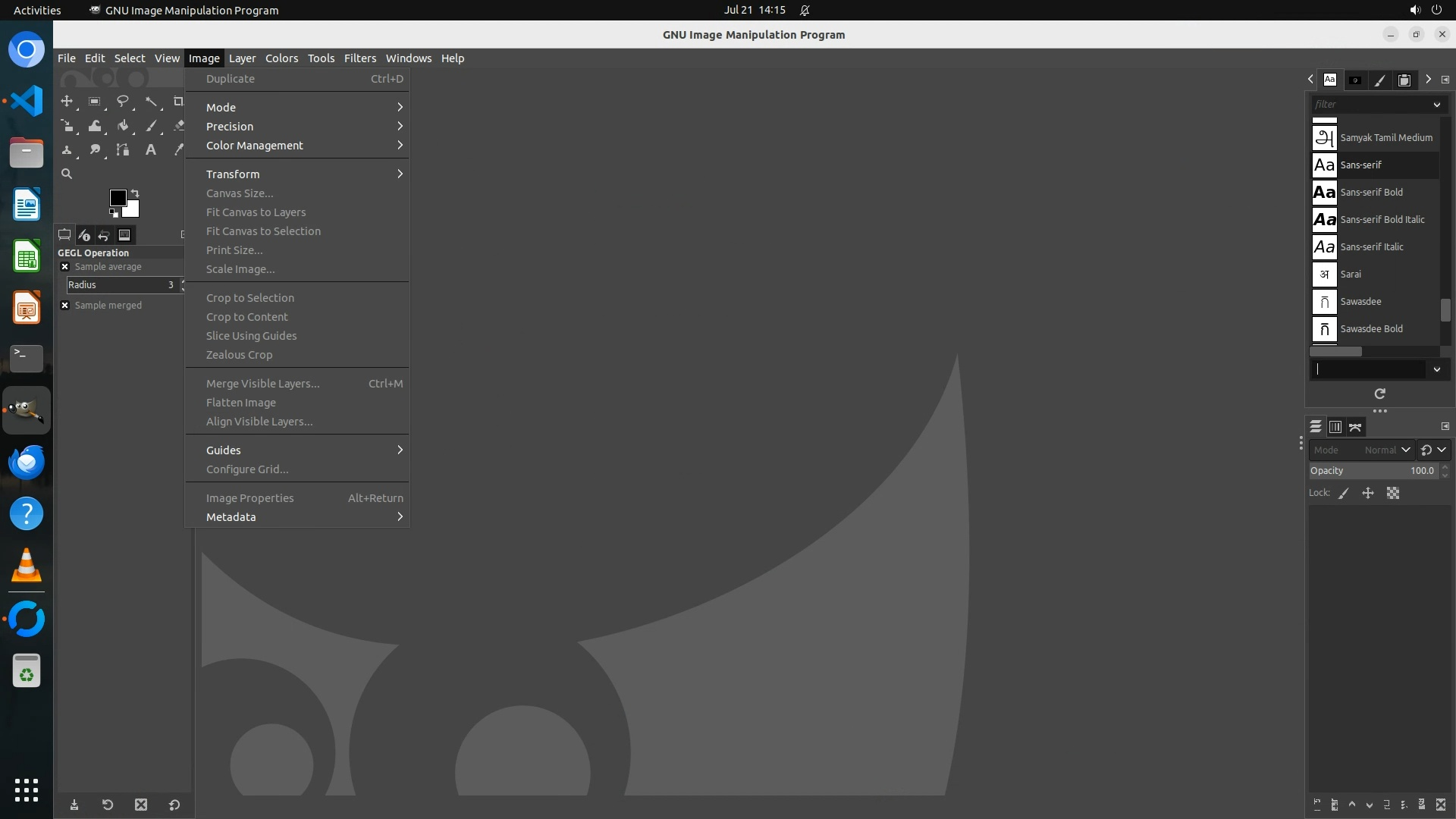Toggle lock alpha channel icon
The width and height of the screenshot is (1456, 819).
click(x=1393, y=493)
